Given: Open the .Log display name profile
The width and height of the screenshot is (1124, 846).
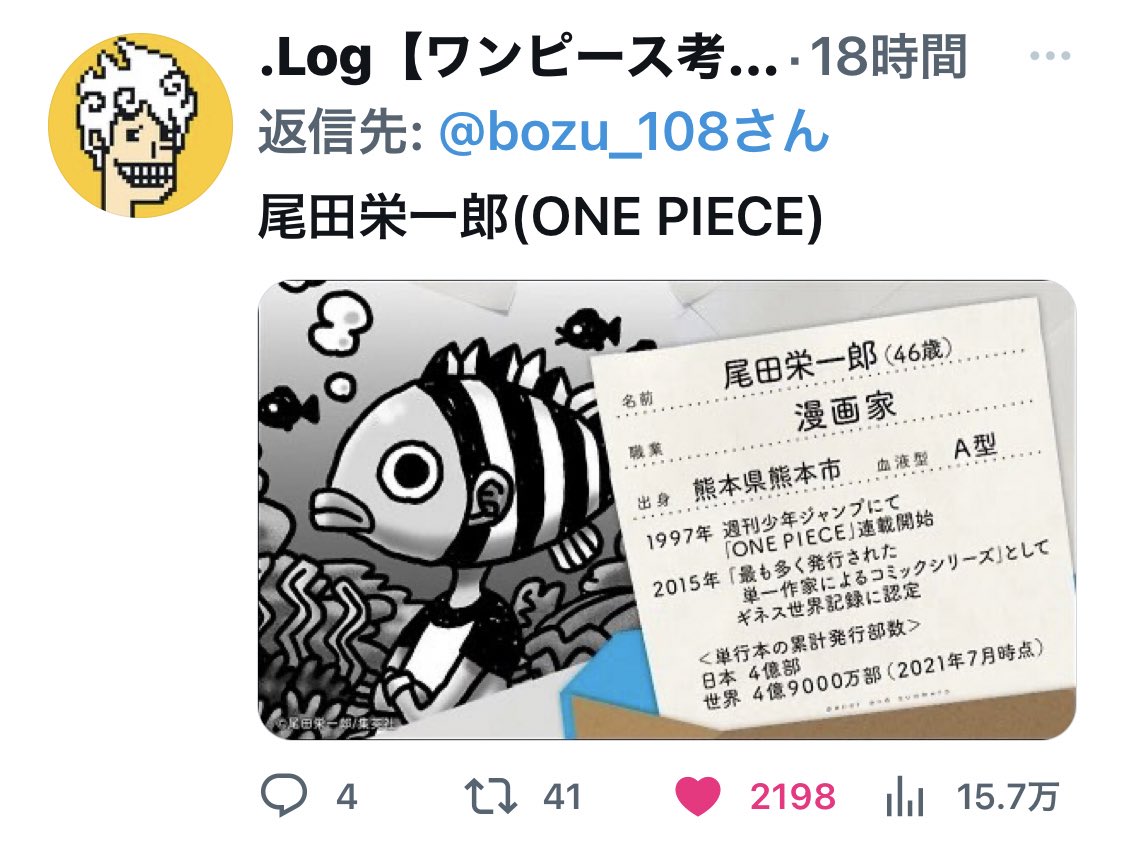Looking at the screenshot, I should click(518, 57).
